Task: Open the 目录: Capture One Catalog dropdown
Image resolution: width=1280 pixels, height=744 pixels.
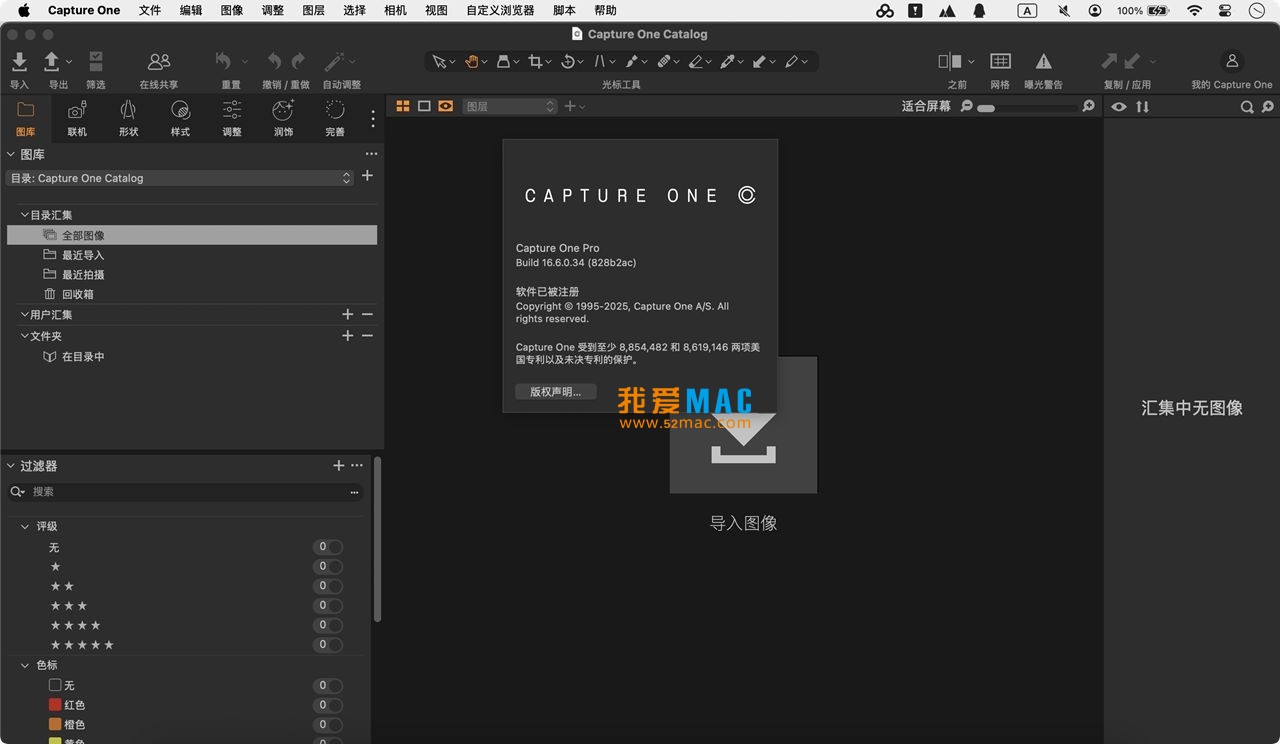Action: (180, 178)
